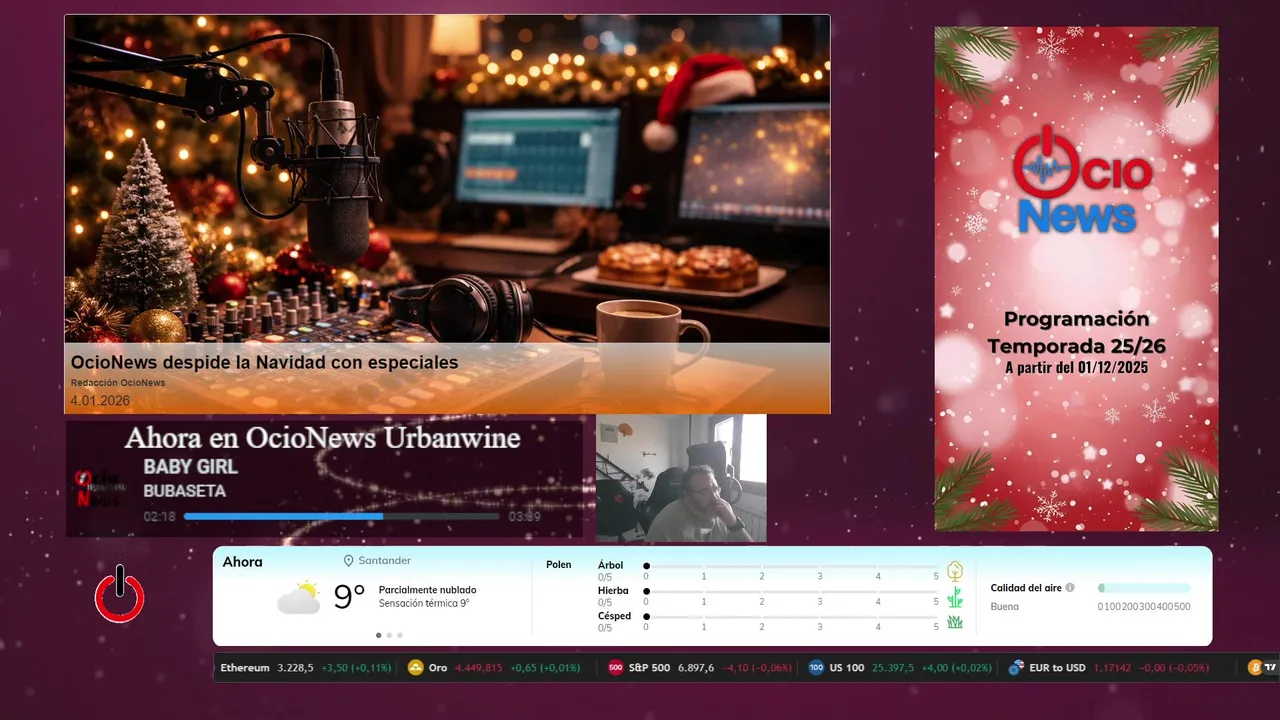Click the grass (Hierba) pollen plant icon
The image size is (1280, 720).
click(x=955, y=597)
